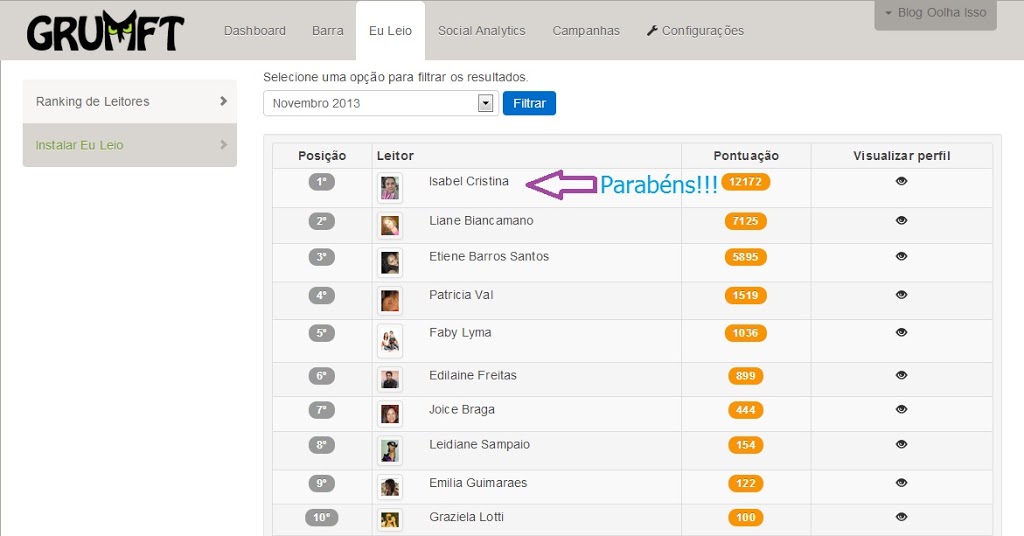Show Joice Braga profile with eye icon
This screenshot has height=536, width=1024.
901,409
